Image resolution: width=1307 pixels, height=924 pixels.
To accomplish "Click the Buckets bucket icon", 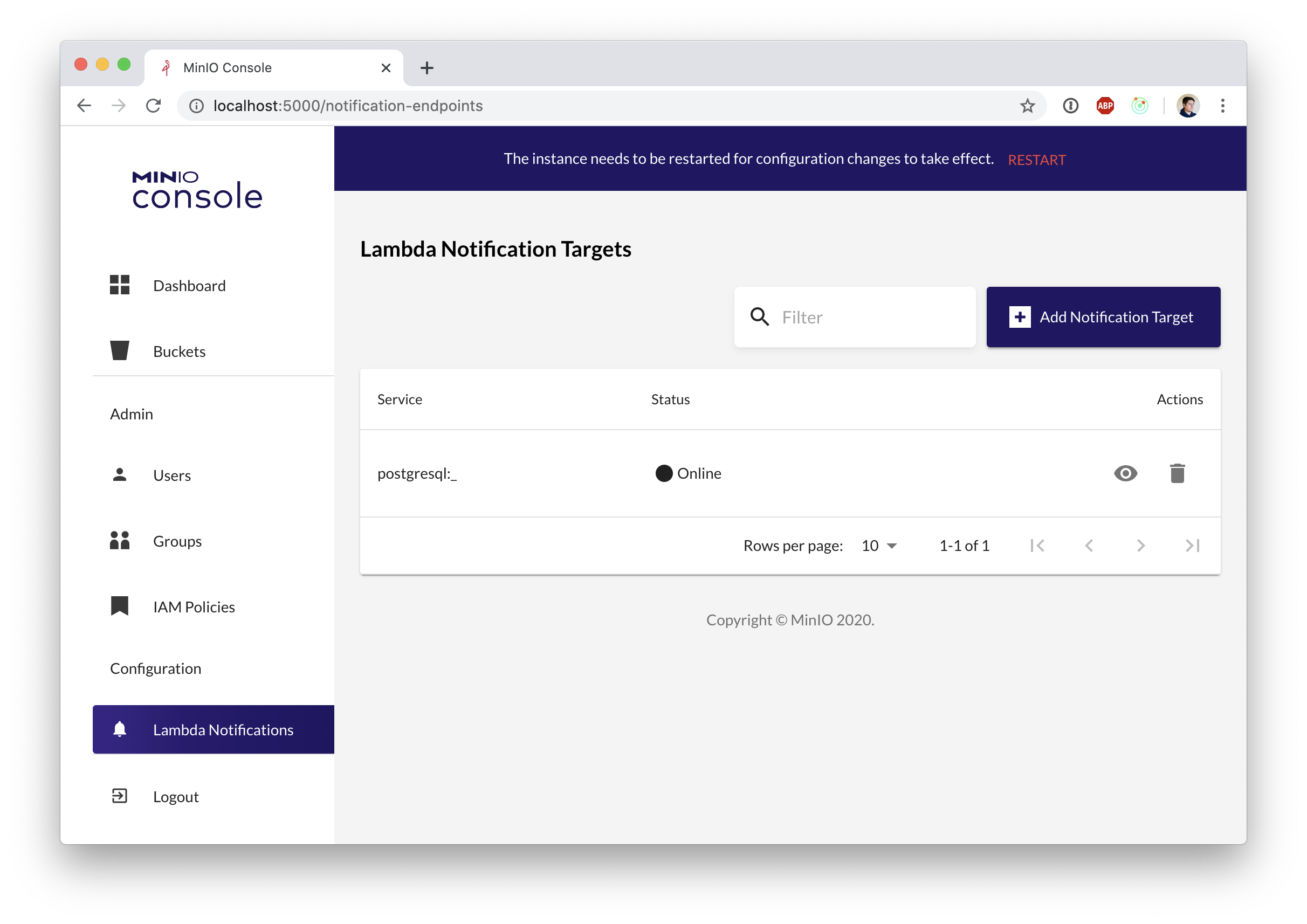I will pos(120,351).
